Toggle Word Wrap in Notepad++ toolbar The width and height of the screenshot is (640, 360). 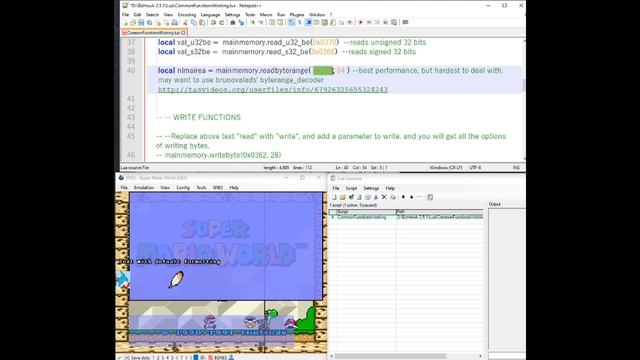tap(290, 22)
